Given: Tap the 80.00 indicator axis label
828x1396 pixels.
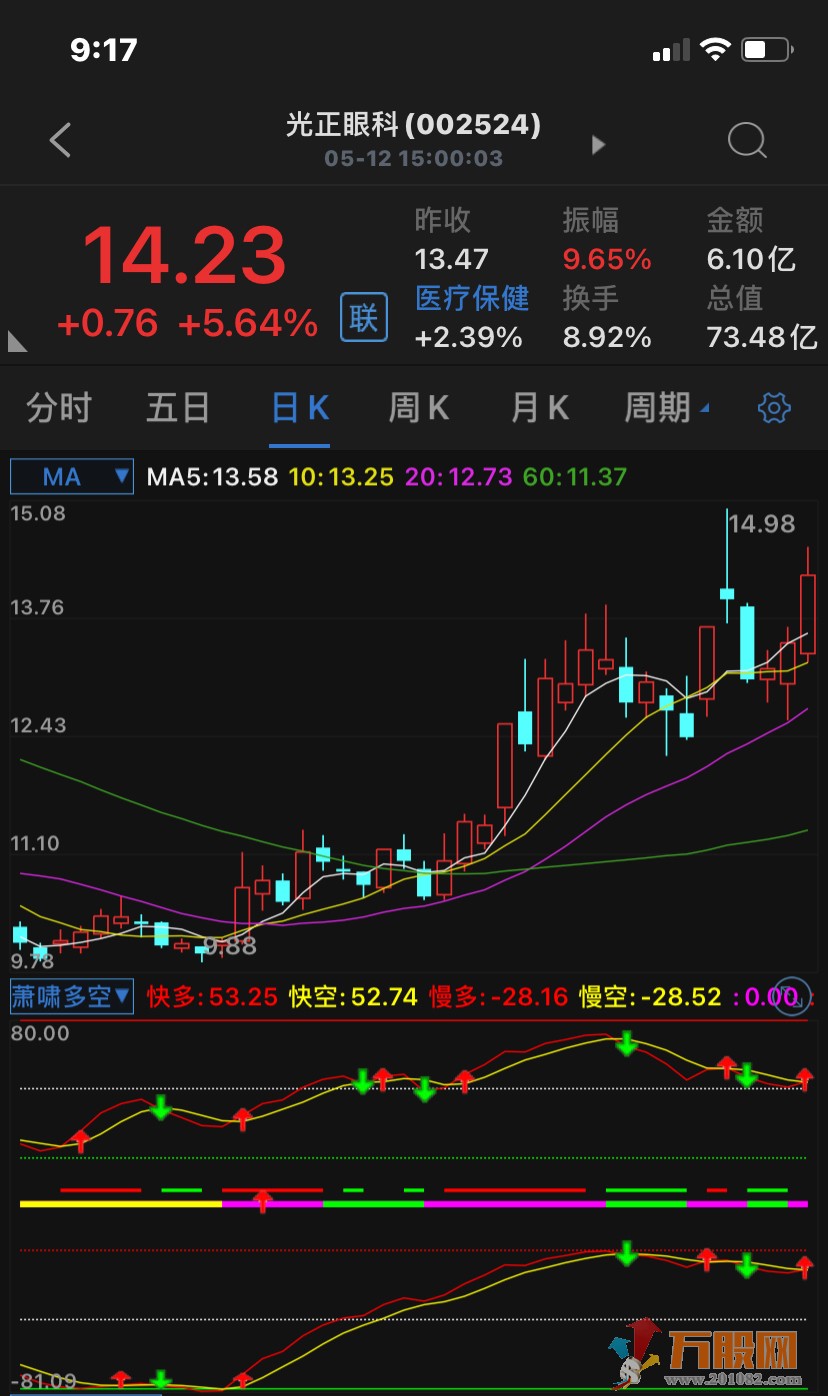Looking at the screenshot, I should pyautogui.click(x=40, y=1033).
